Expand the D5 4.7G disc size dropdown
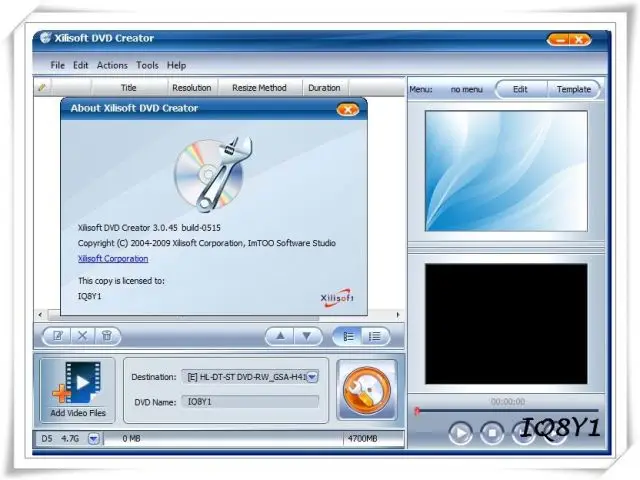 click(93, 439)
